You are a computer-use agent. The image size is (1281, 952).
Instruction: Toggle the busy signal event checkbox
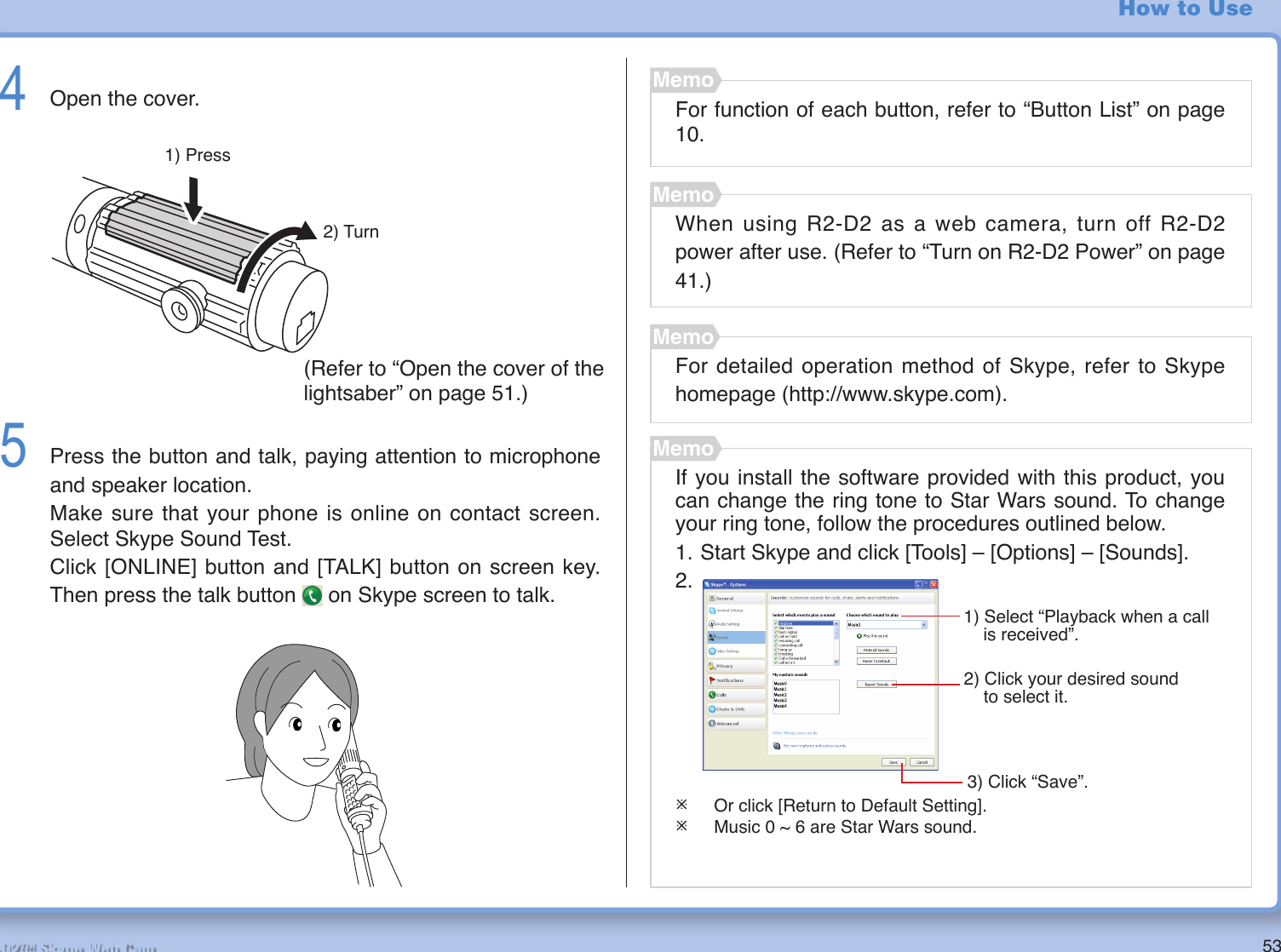(776, 632)
